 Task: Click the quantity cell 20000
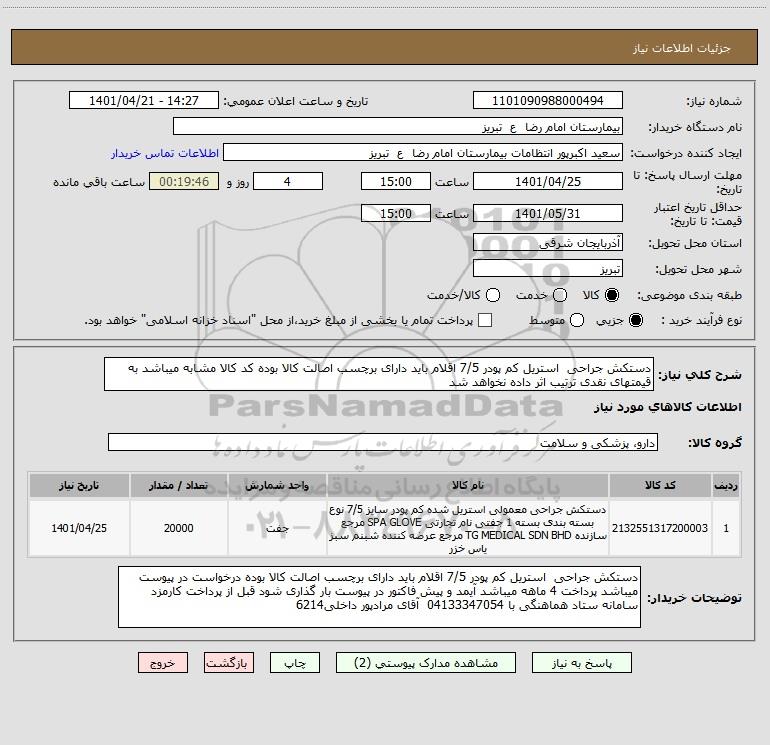click(178, 528)
